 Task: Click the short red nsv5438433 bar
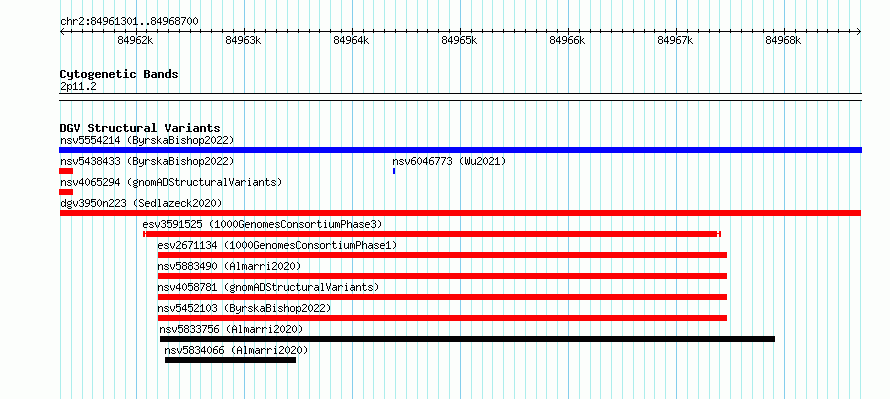point(66,171)
